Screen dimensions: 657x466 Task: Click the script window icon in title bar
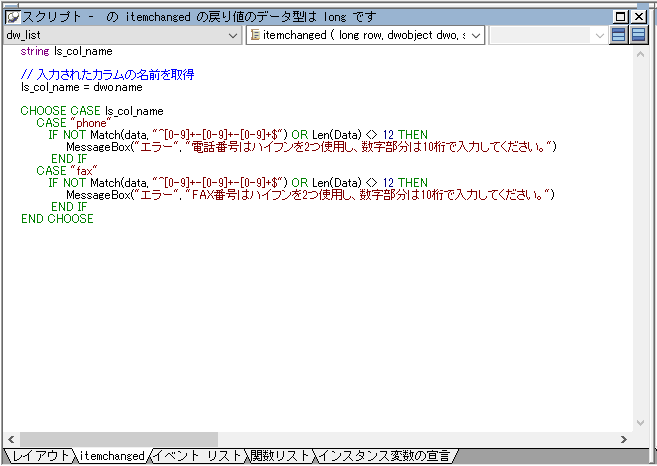[x=12, y=17]
